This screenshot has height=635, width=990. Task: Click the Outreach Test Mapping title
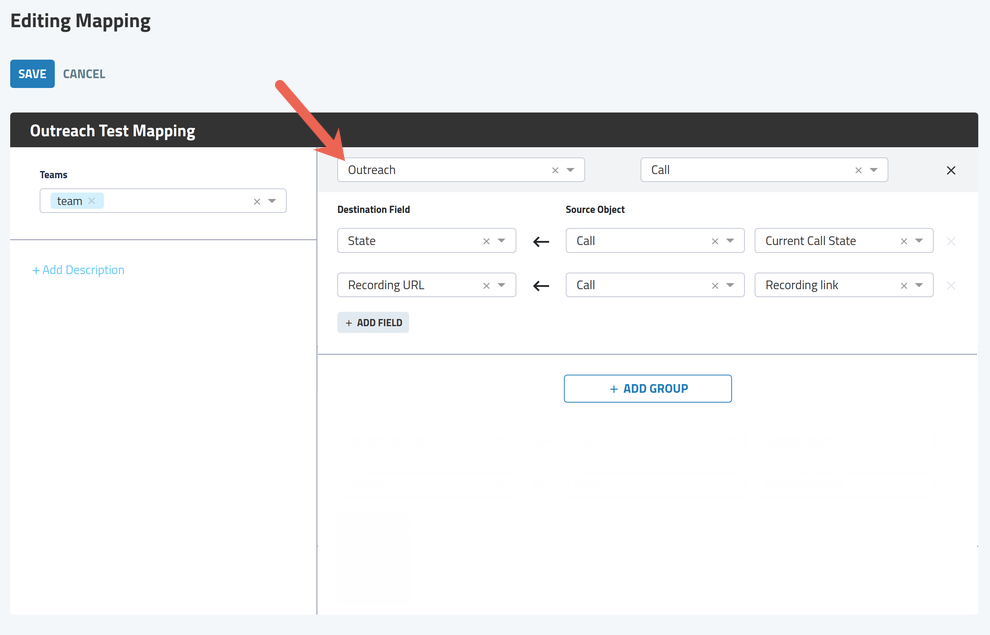coord(112,131)
